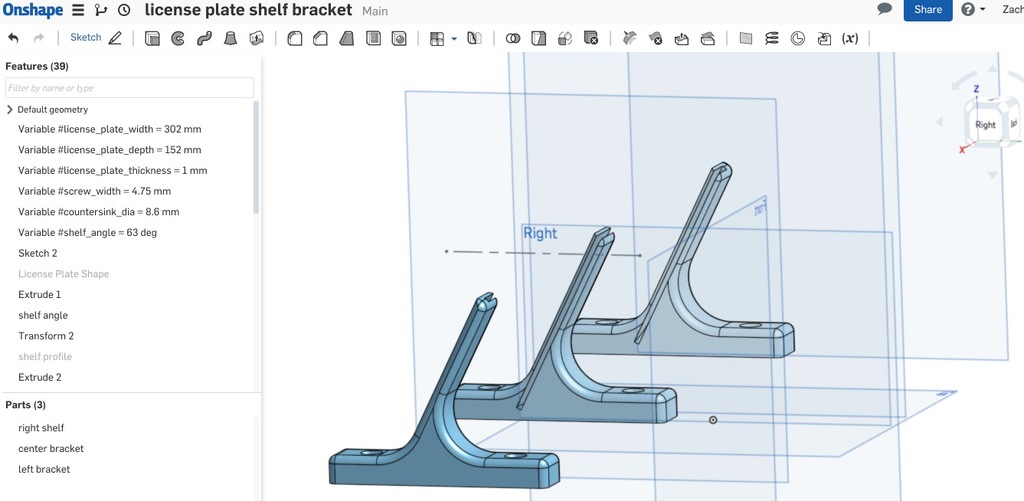Pick the Loft tool icon

coord(230,39)
